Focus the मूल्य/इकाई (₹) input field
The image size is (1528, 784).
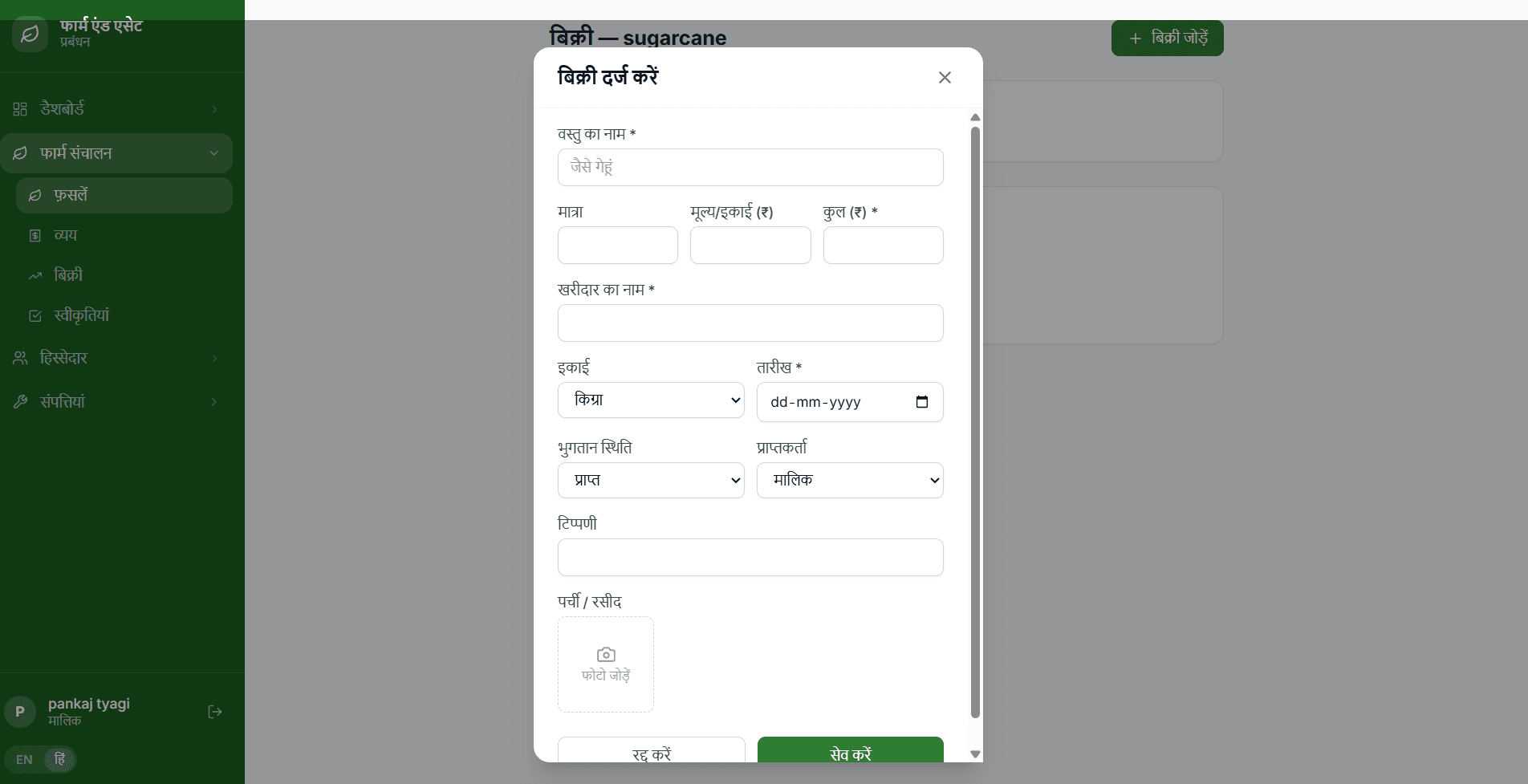[750, 246]
